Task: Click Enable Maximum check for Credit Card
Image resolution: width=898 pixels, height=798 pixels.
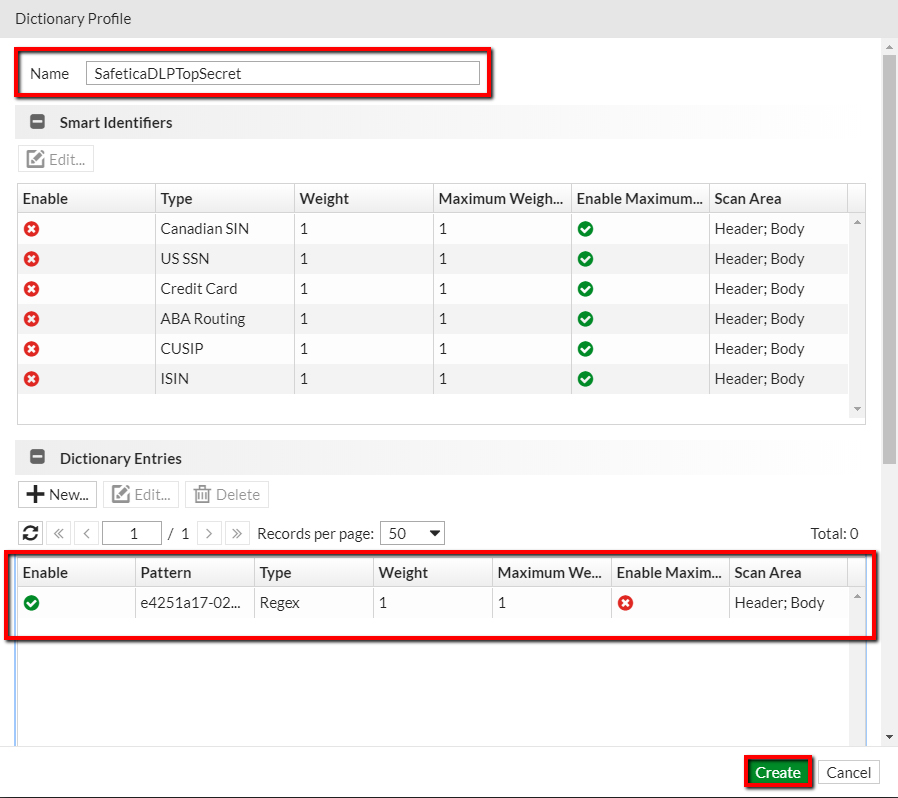Action: click(585, 289)
